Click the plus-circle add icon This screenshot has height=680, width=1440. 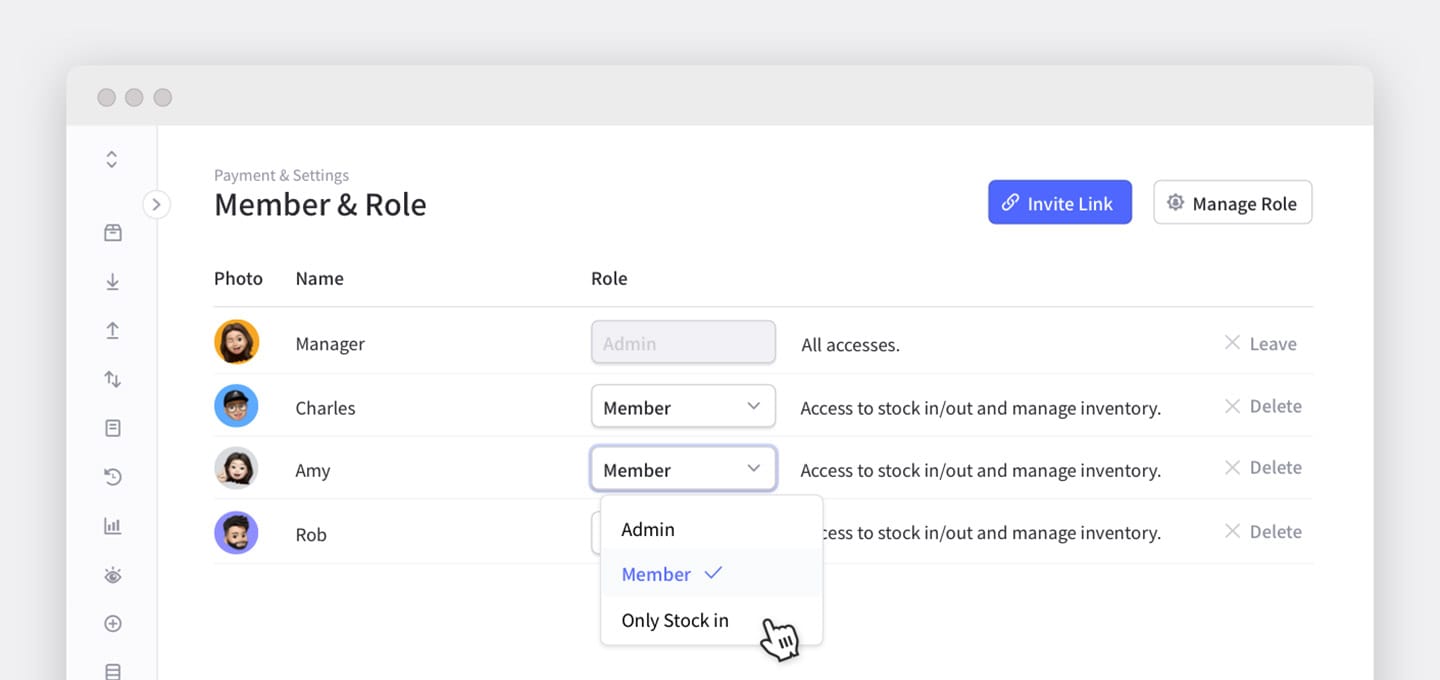tap(112, 623)
